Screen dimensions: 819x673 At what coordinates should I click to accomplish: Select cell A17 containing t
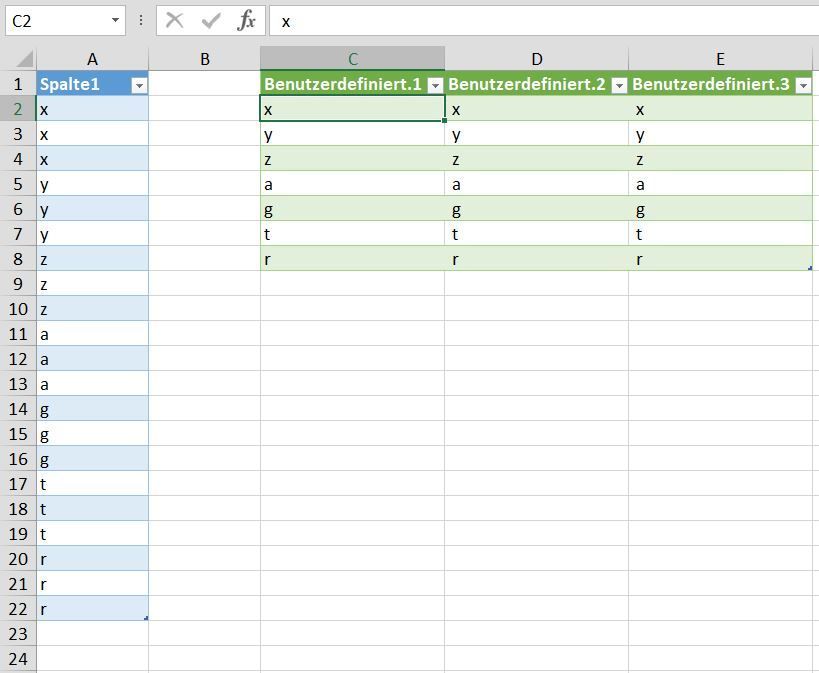pyautogui.click(x=92, y=484)
